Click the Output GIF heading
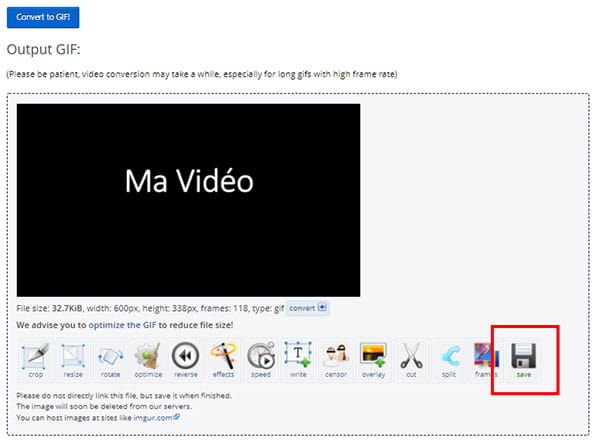The height and width of the screenshot is (444, 600). coord(42,50)
